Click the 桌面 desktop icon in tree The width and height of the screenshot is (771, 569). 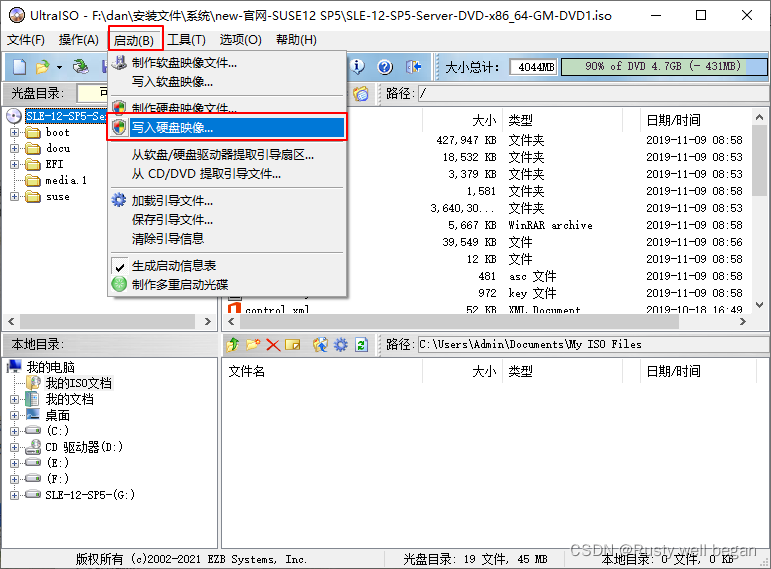[x=33, y=415]
